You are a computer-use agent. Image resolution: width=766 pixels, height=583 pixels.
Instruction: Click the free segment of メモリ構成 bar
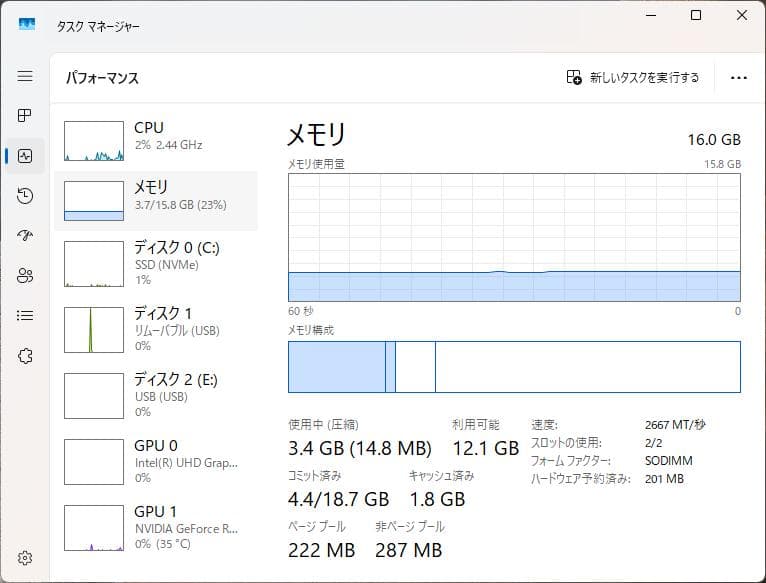(588, 367)
